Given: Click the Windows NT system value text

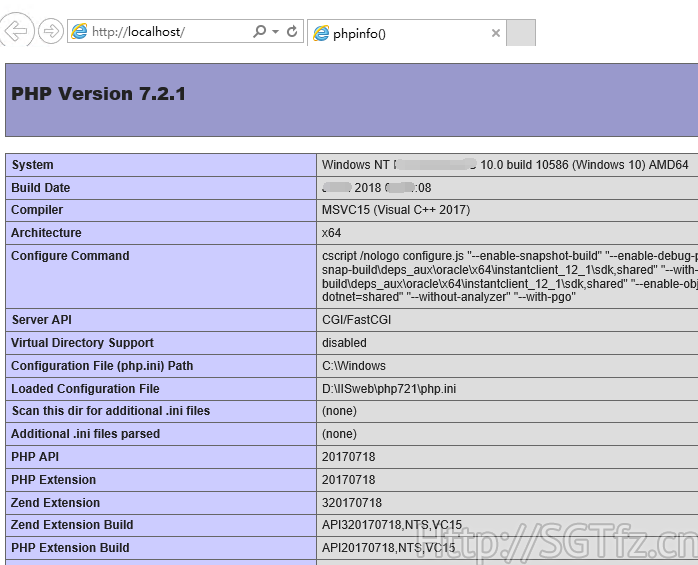Looking at the screenshot, I should 505,165.
